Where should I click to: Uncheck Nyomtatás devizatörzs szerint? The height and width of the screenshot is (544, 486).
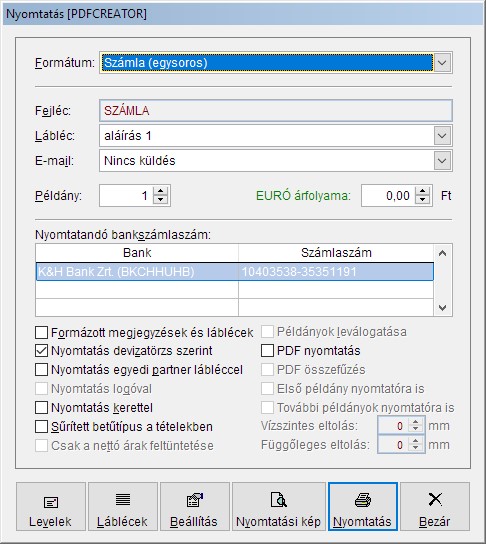coord(41,351)
